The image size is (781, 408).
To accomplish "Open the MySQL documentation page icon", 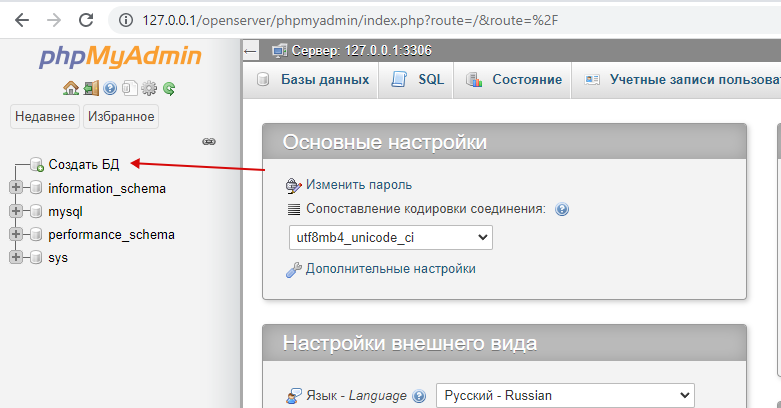I will click(x=130, y=89).
